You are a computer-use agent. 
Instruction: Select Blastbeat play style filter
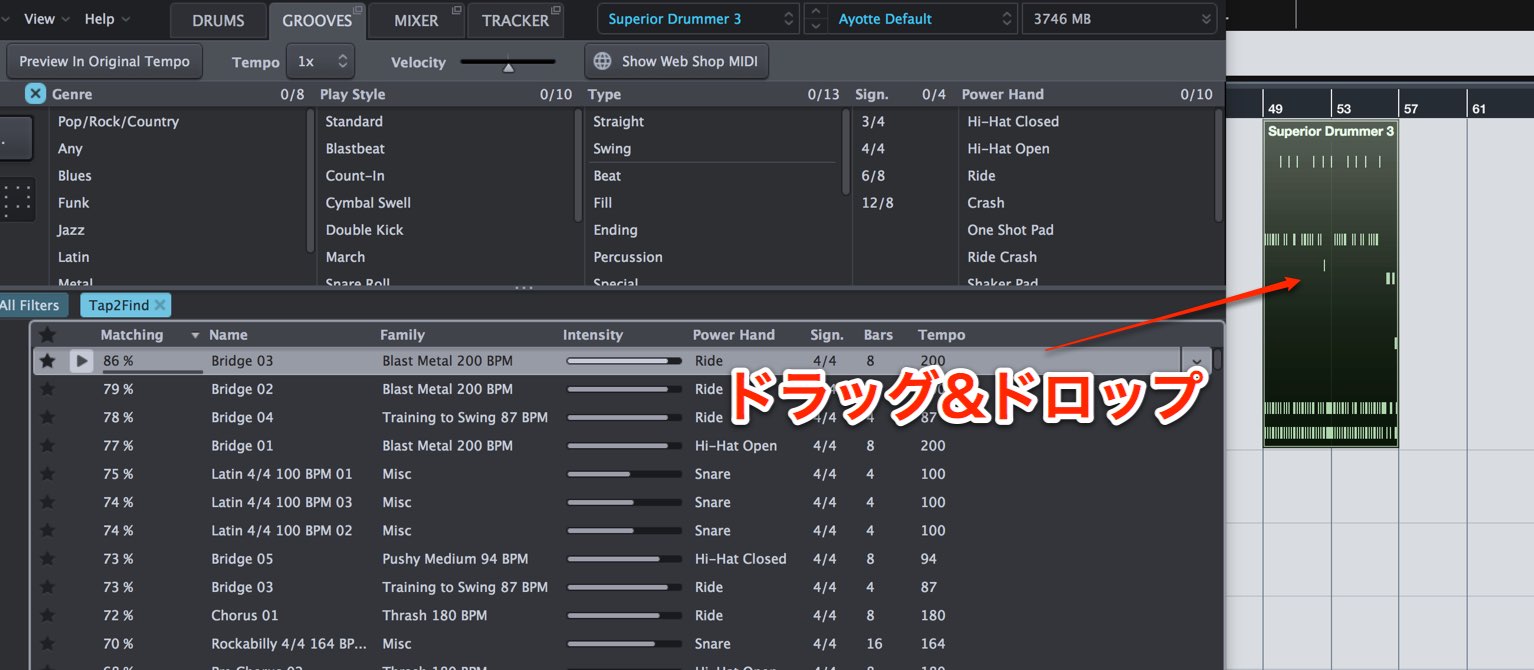[x=355, y=148]
